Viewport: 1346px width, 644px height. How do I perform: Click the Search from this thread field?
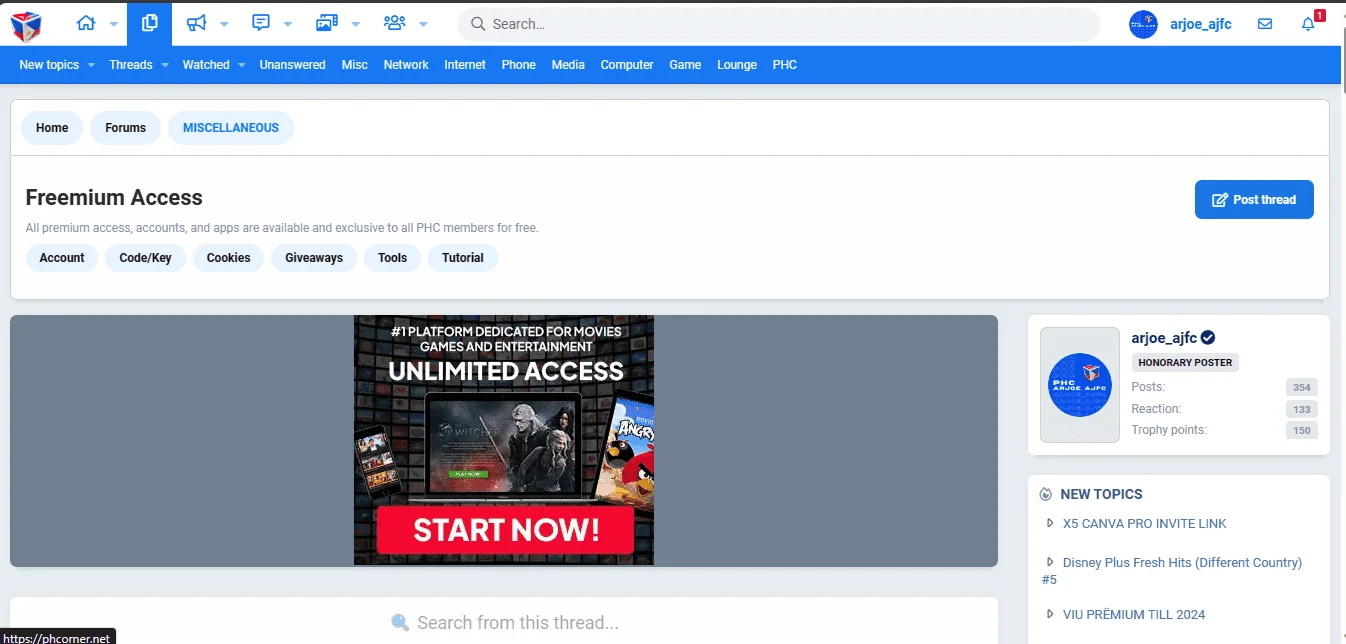pyautogui.click(x=504, y=622)
